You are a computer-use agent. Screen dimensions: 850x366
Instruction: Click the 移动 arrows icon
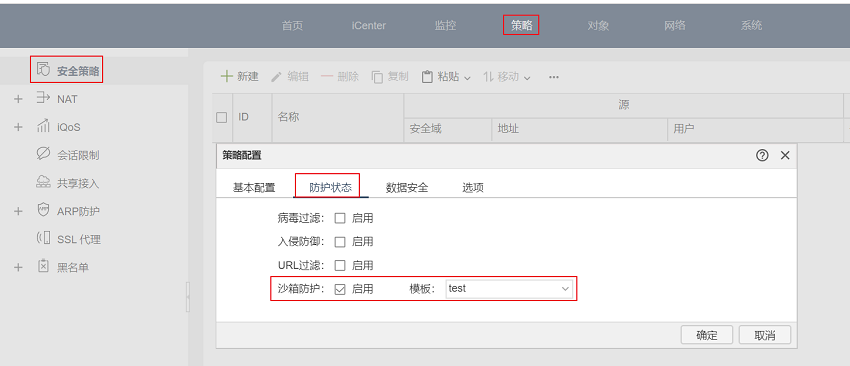tap(488, 77)
